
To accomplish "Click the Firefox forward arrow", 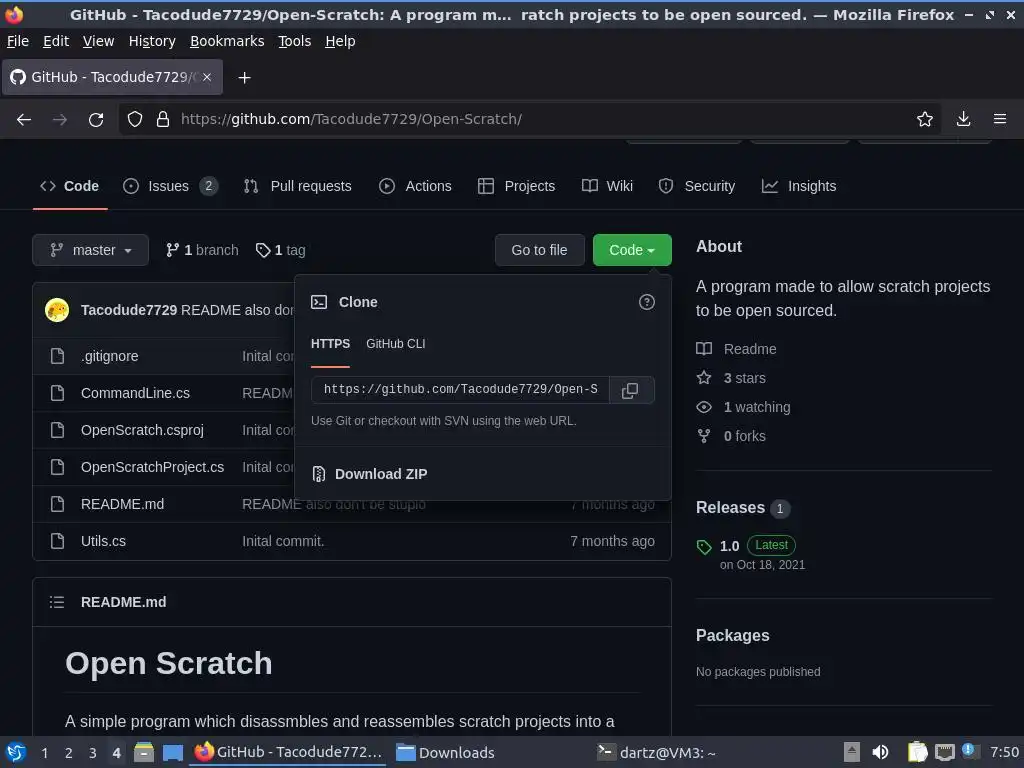I will pos(60,120).
